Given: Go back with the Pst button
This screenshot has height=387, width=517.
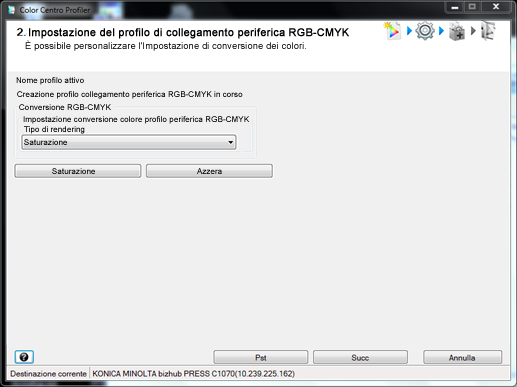Looking at the screenshot, I should click(x=261, y=357).
